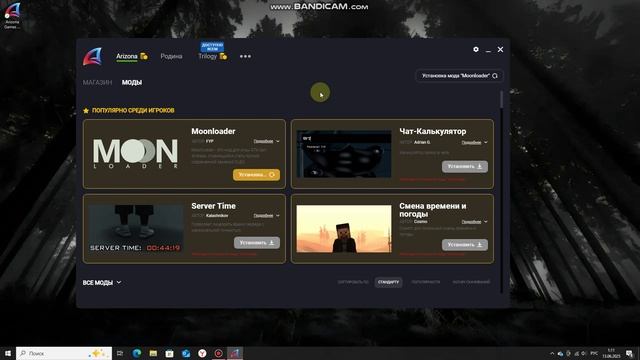Image resolution: width=640 pixels, height=360 pixels.
Task: Select the highlighted sort option pill
Action: click(x=388, y=282)
